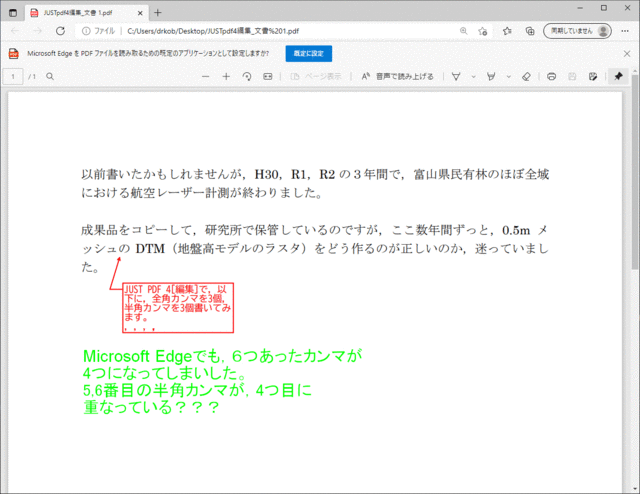Image resolution: width=640 pixels, height=494 pixels.
Task: Zoom out the PDF with minus
Action: click(x=205, y=76)
